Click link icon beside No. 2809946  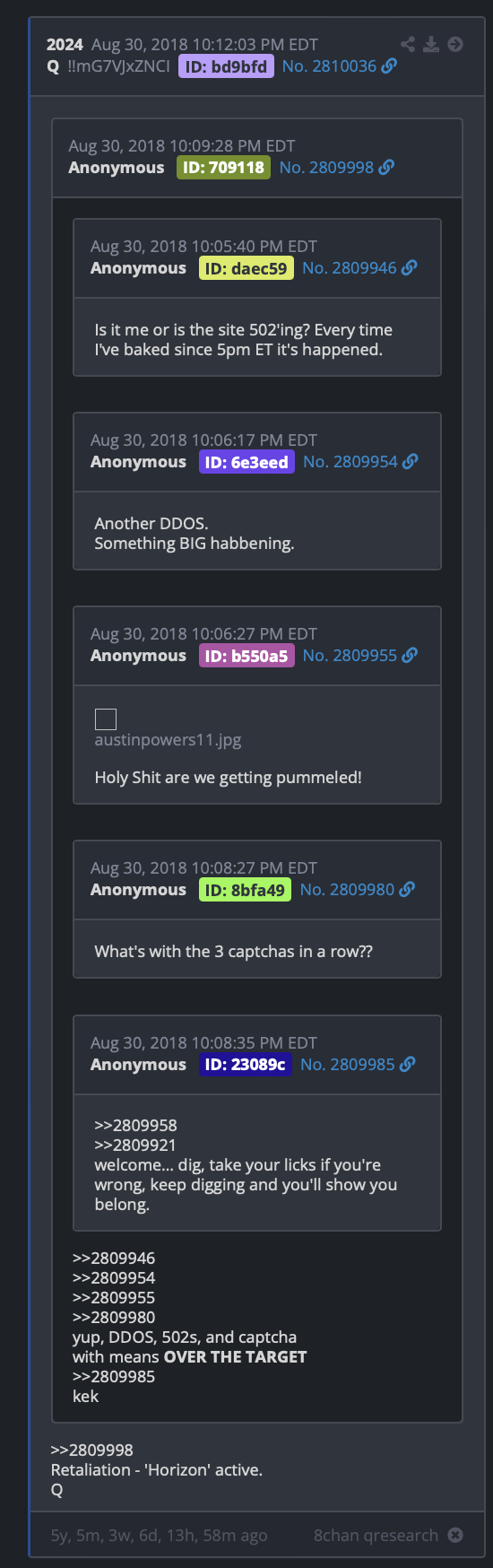409,267
